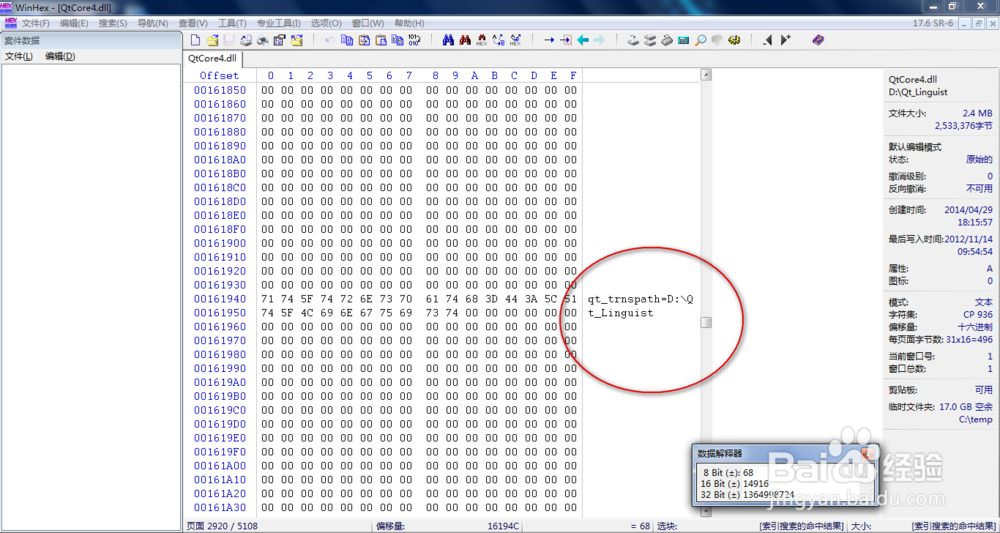The height and width of the screenshot is (533, 1000).
Task: Click the offset value 16194C in status bar
Action: coord(503,527)
